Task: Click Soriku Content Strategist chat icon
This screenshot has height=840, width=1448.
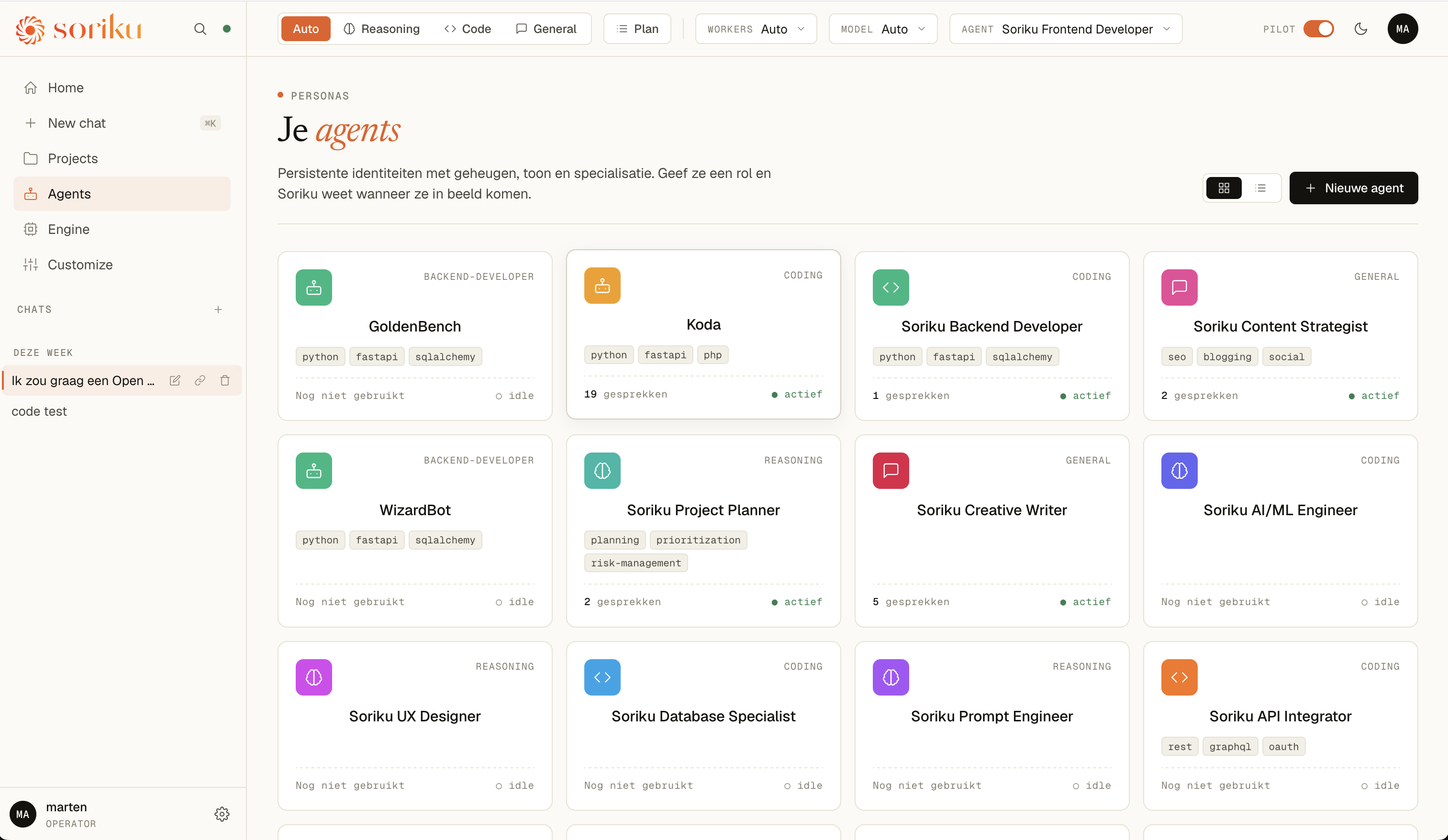Action: pyautogui.click(x=1179, y=287)
